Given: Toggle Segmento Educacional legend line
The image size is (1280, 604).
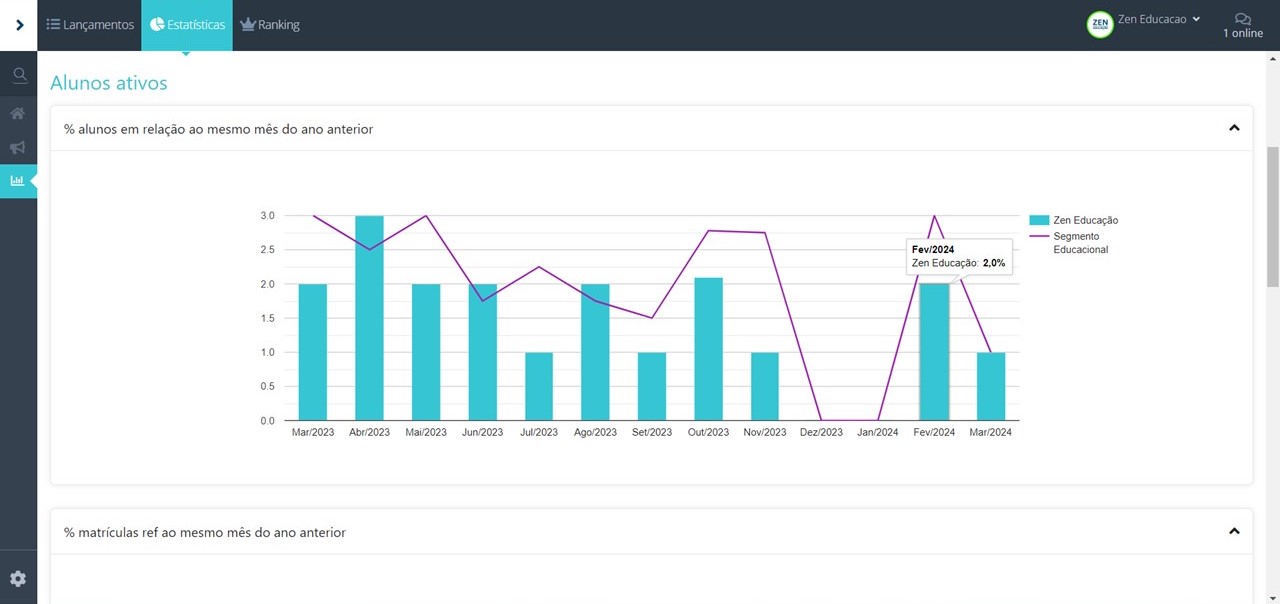Looking at the screenshot, I should (1069, 243).
